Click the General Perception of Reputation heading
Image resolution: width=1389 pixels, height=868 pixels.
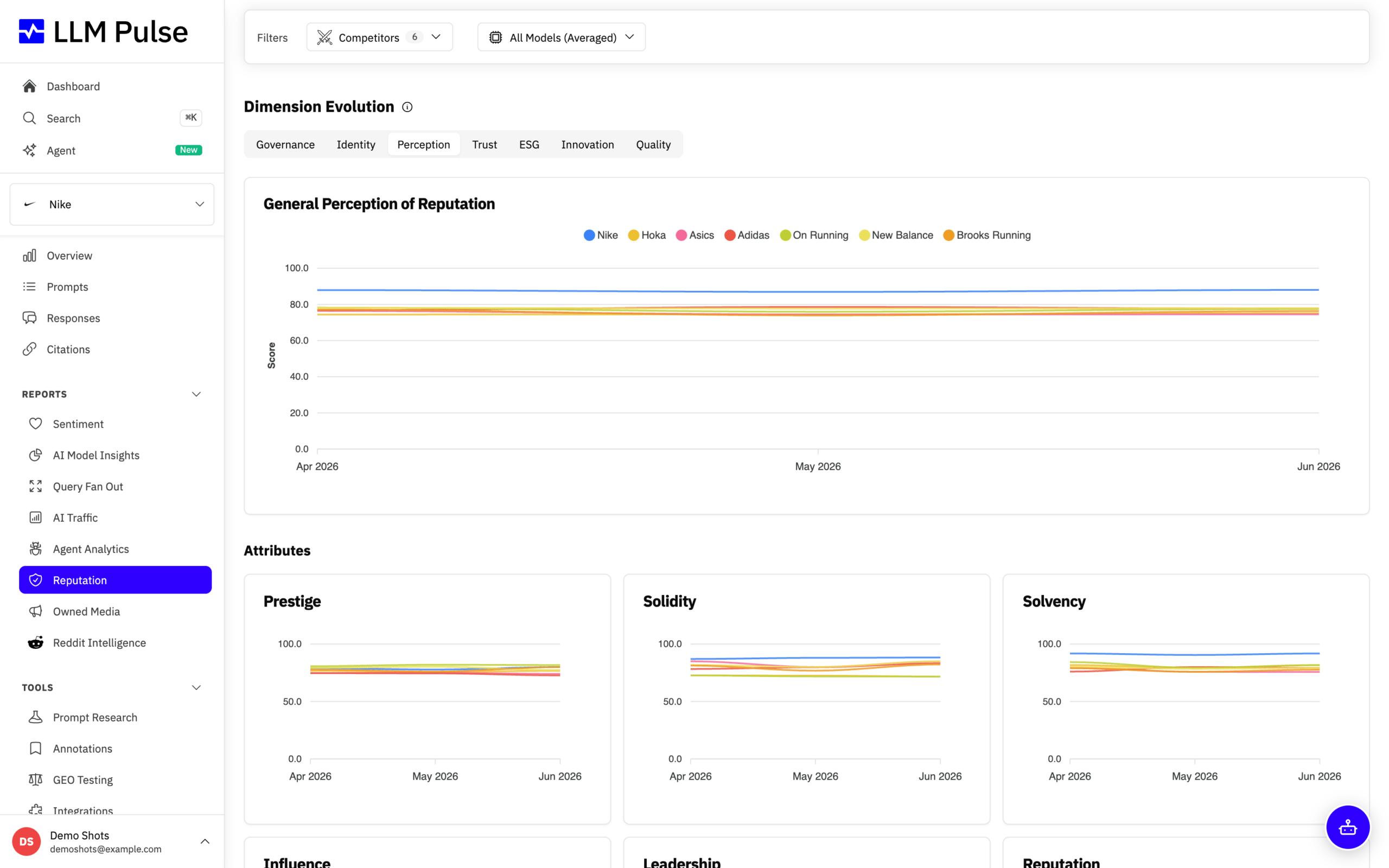pyautogui.click(x=379, y=204)
